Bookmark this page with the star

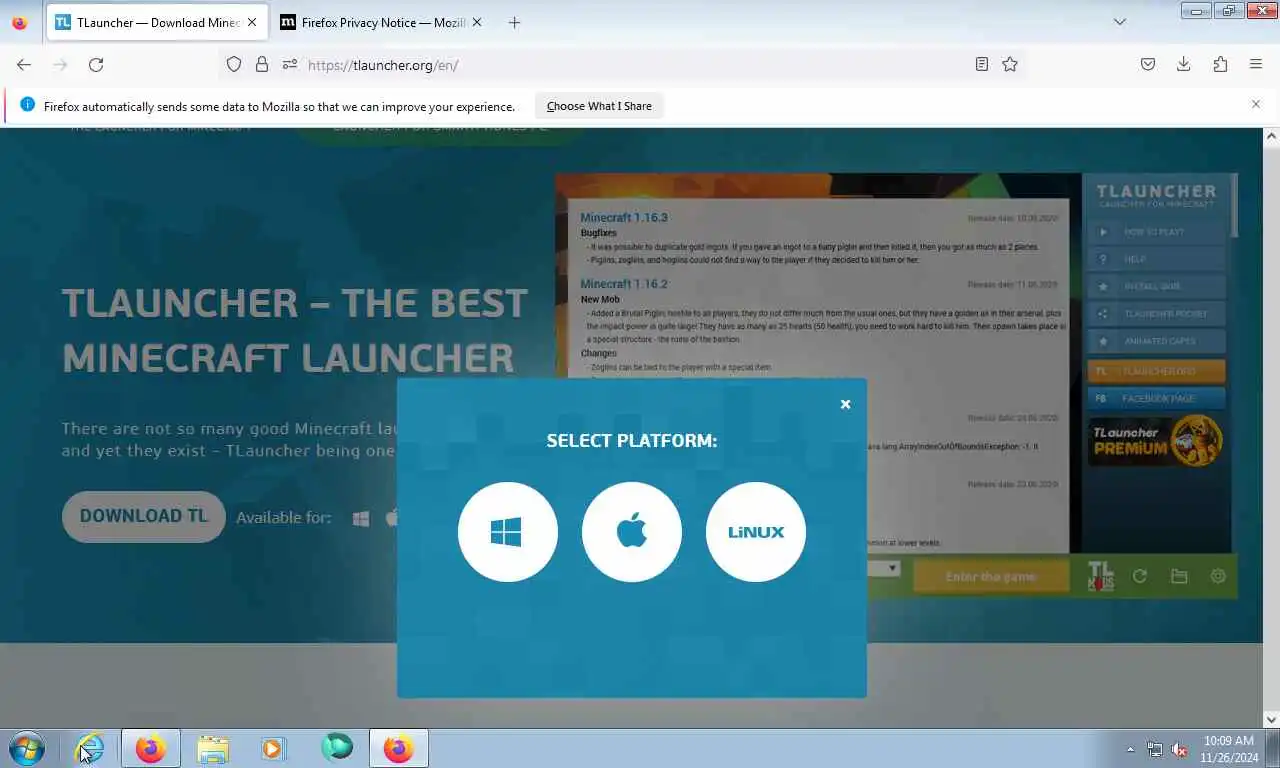[1010, 64]
